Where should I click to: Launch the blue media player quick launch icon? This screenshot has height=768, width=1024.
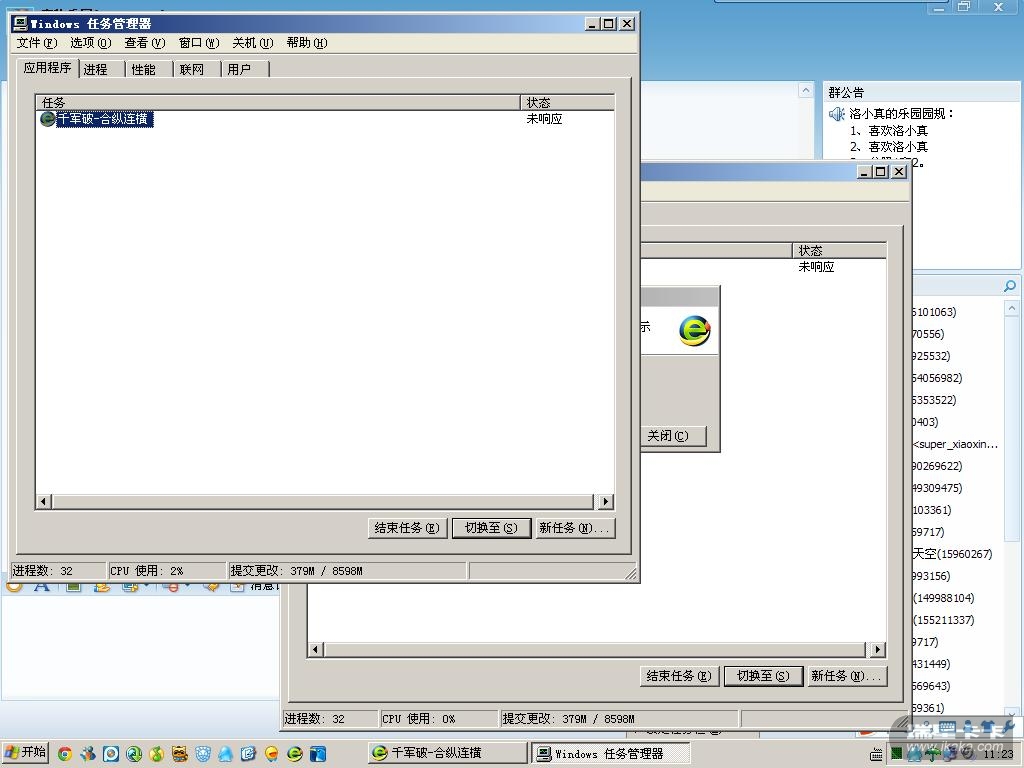[x=111, y=754]
